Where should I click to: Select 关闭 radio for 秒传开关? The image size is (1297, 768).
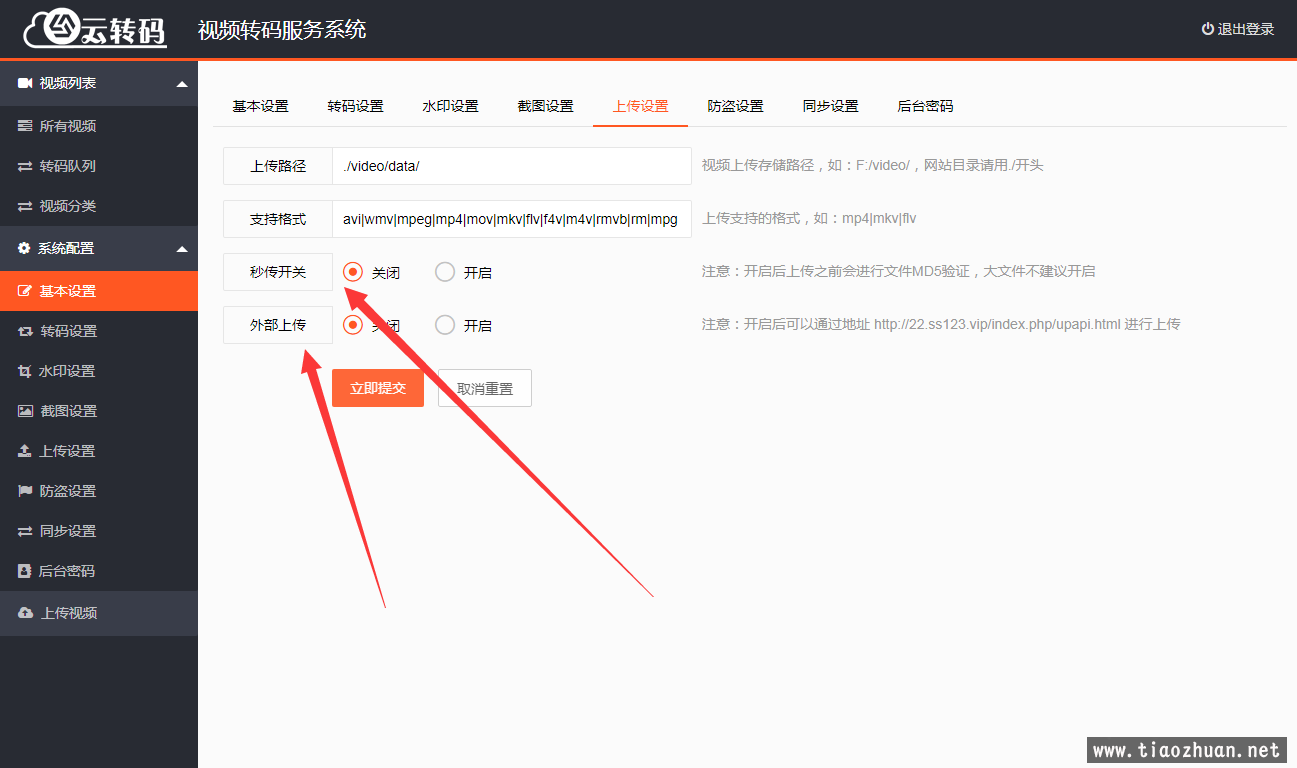click(352, 271)
